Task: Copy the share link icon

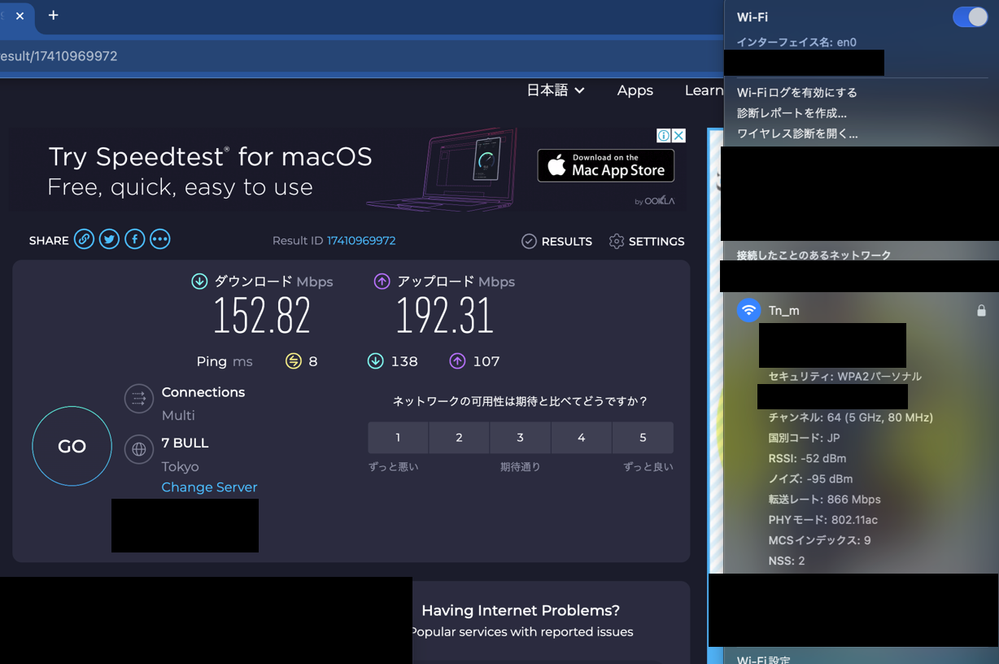Action: pyautogui.click(x=85, y=240)
